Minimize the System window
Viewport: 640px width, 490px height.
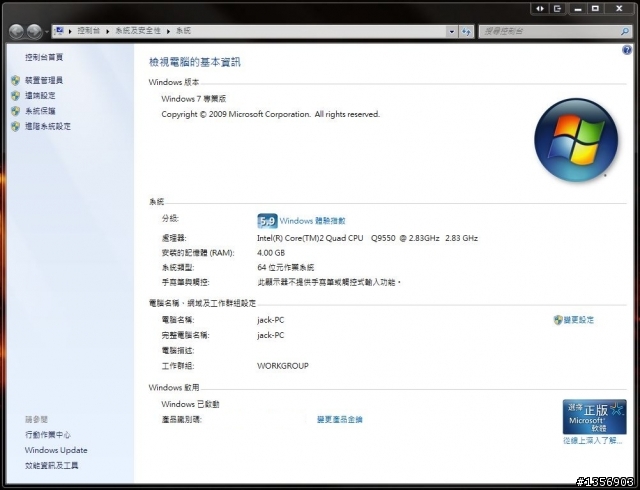coord(578,9)
